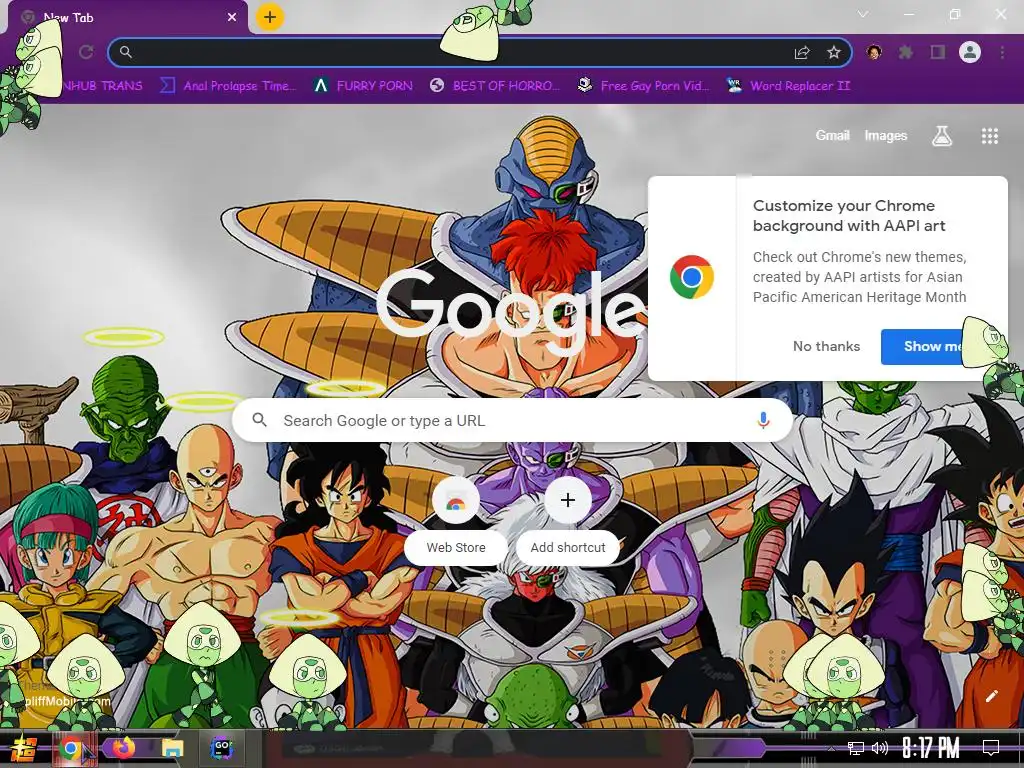Screen dimensions: 1024x768
Task: Dismiss the theme promo with No thanks
Action: pyautogui.click(x=826, y=346)
